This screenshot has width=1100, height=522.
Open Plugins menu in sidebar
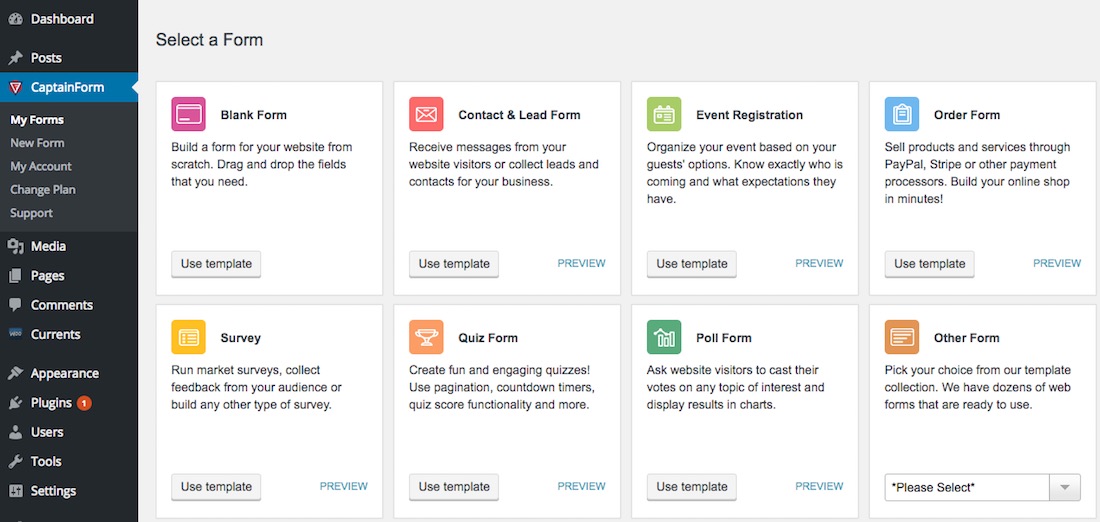[x=51, y=403]
